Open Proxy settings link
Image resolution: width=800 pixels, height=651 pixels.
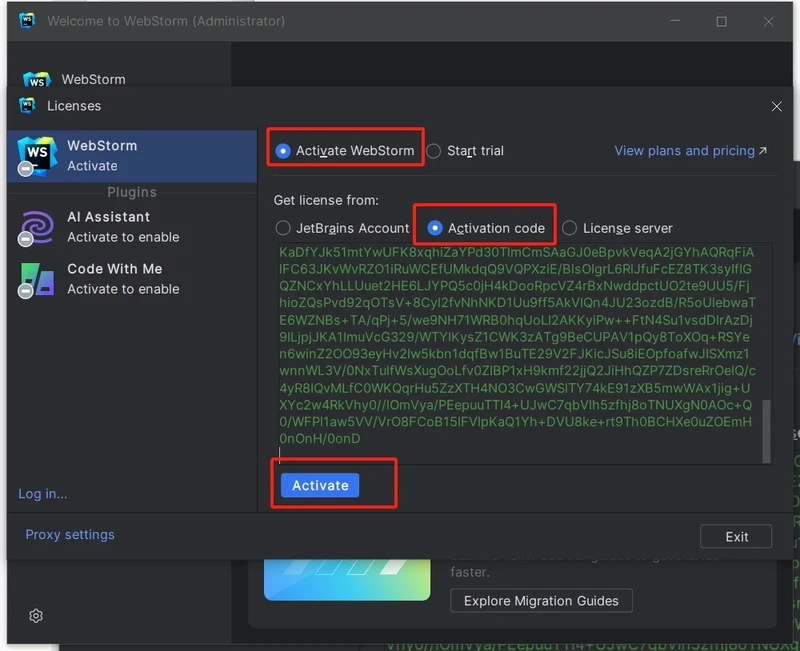click(70, 534)
